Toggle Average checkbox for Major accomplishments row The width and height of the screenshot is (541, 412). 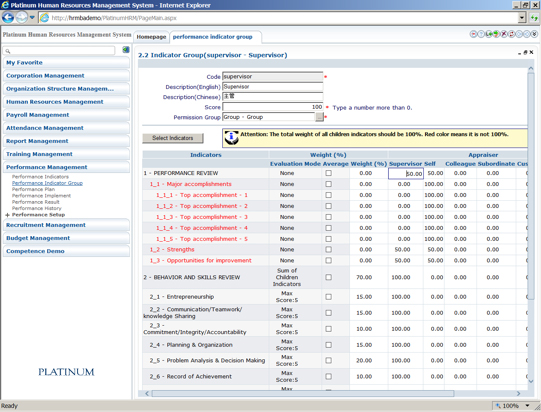pos(328,184)
